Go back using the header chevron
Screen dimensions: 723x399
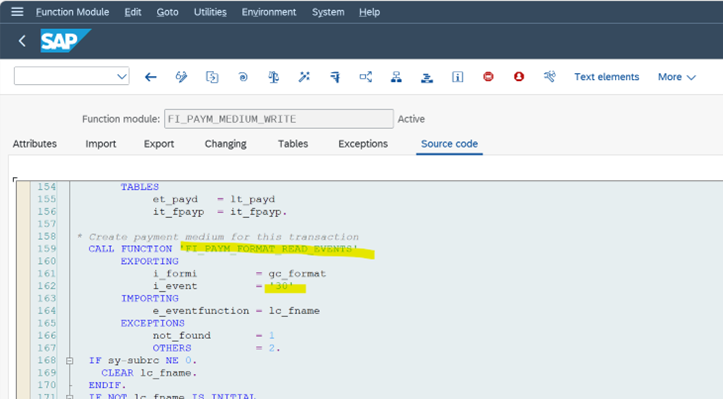22,41
